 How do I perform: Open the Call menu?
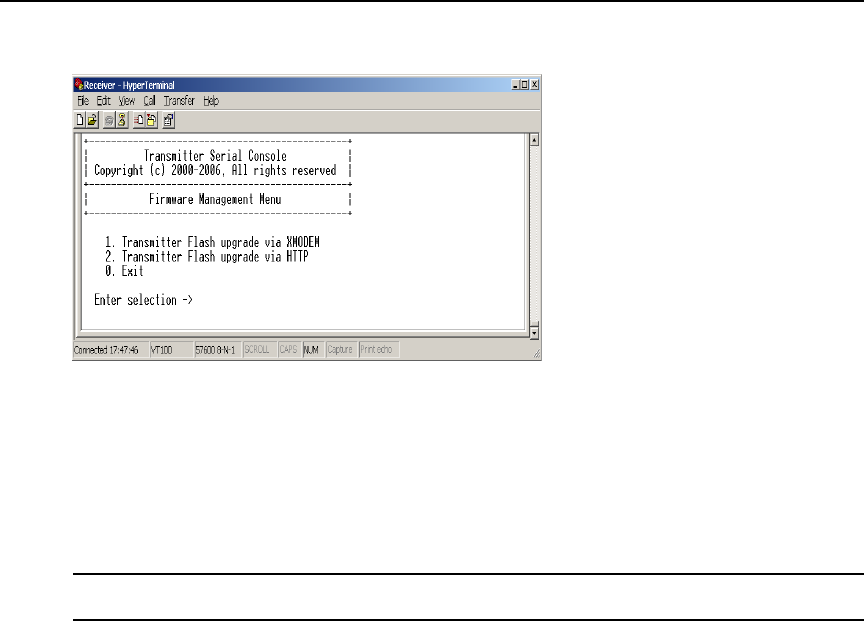point(149,101)
